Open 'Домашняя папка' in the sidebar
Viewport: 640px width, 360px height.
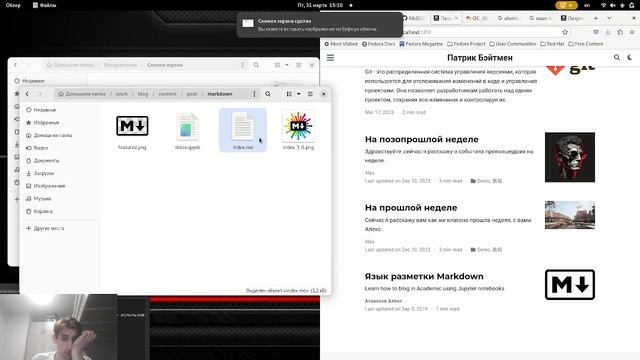coord(49,135)
